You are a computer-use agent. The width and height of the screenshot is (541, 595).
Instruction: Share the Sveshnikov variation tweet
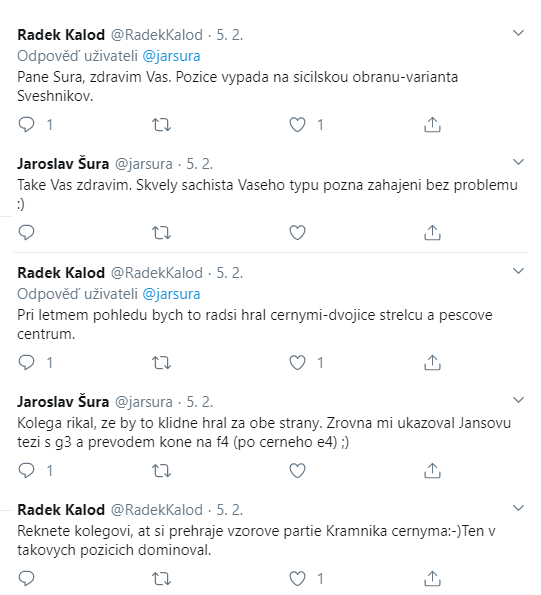tap(432, 124)
